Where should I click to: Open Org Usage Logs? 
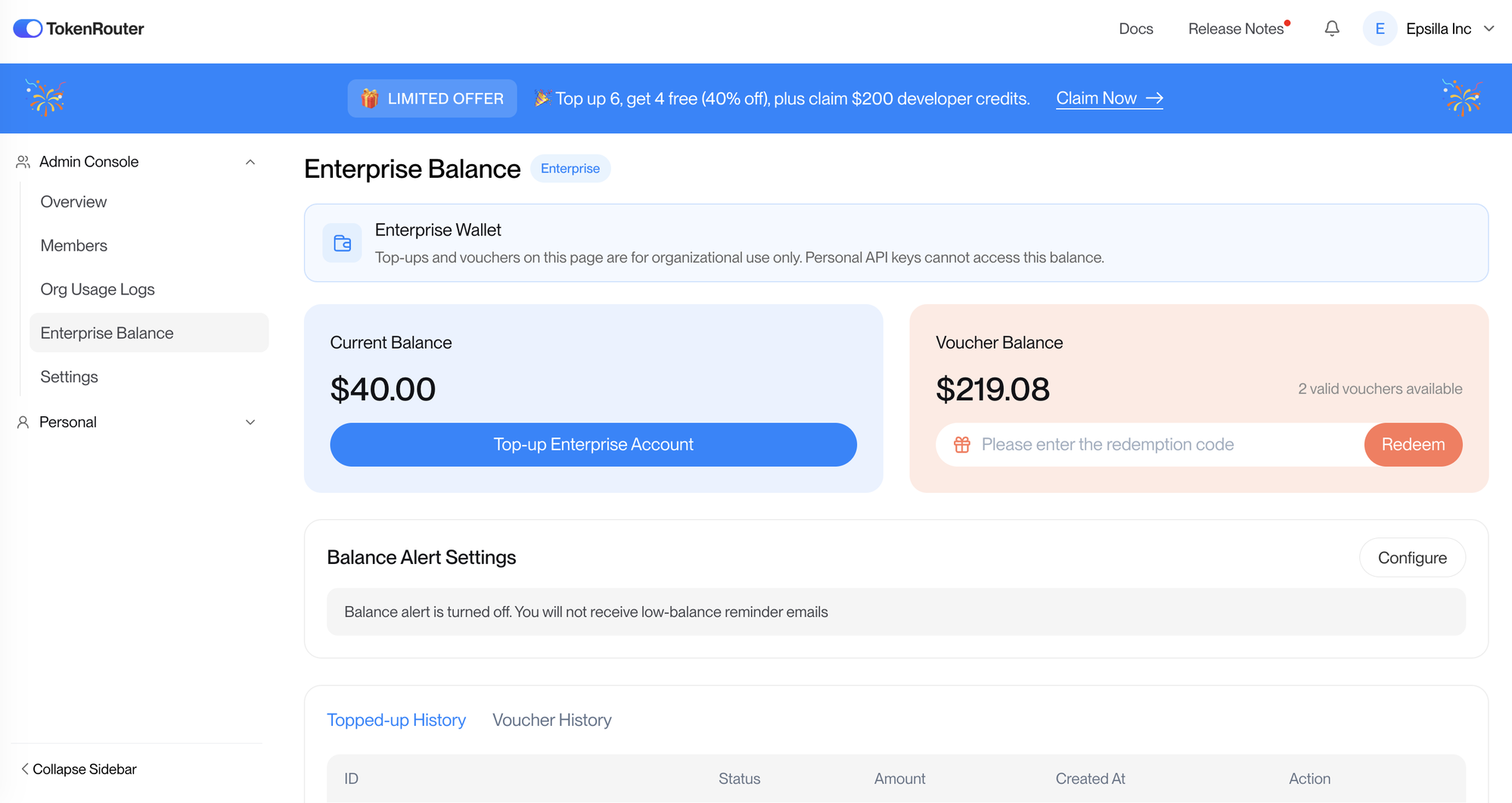coord(98,290)
